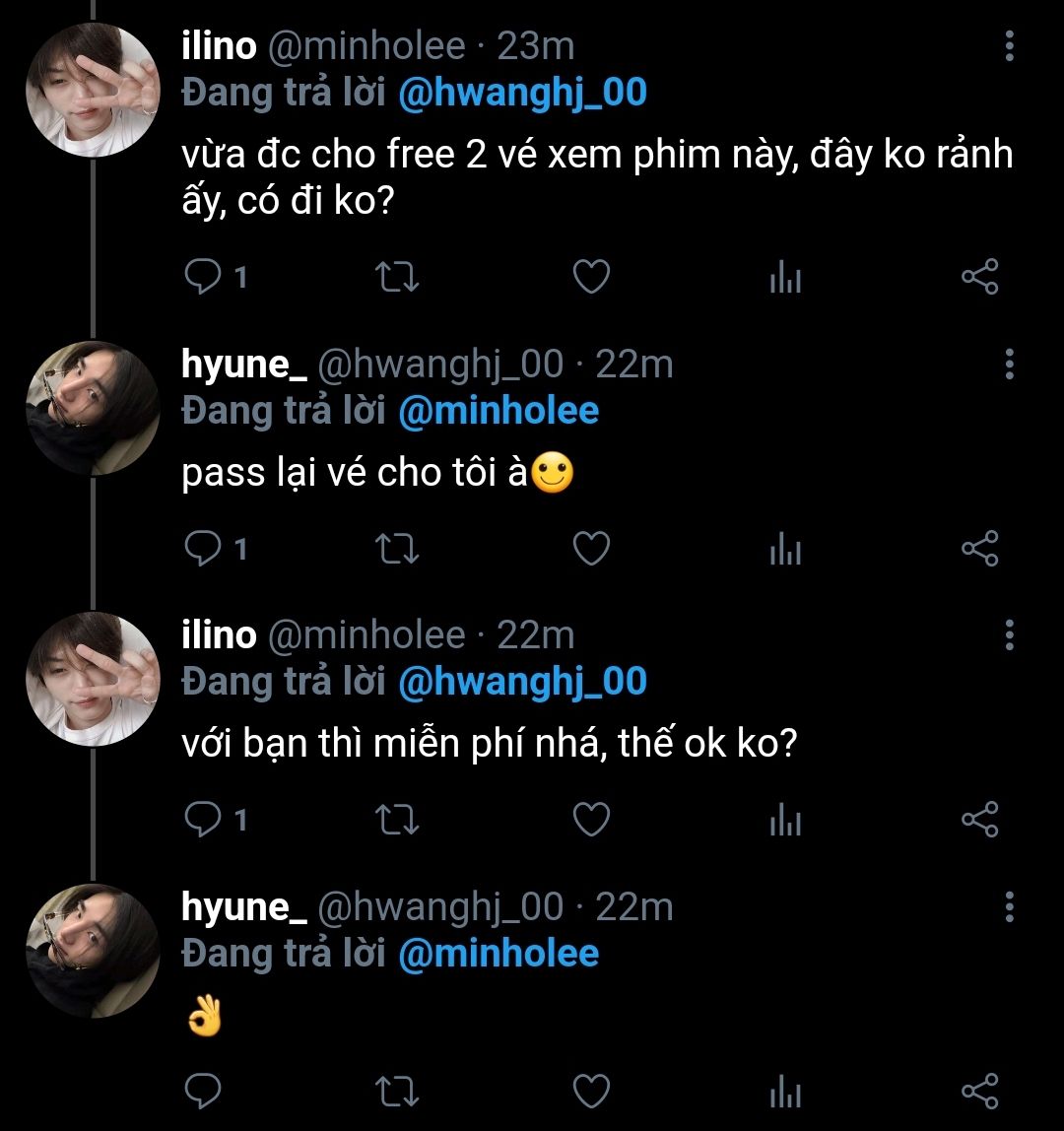Open @hwanghj_00 mention in ilino's first tweet
1064x1131 pixels.
click(x=523, y=93)
